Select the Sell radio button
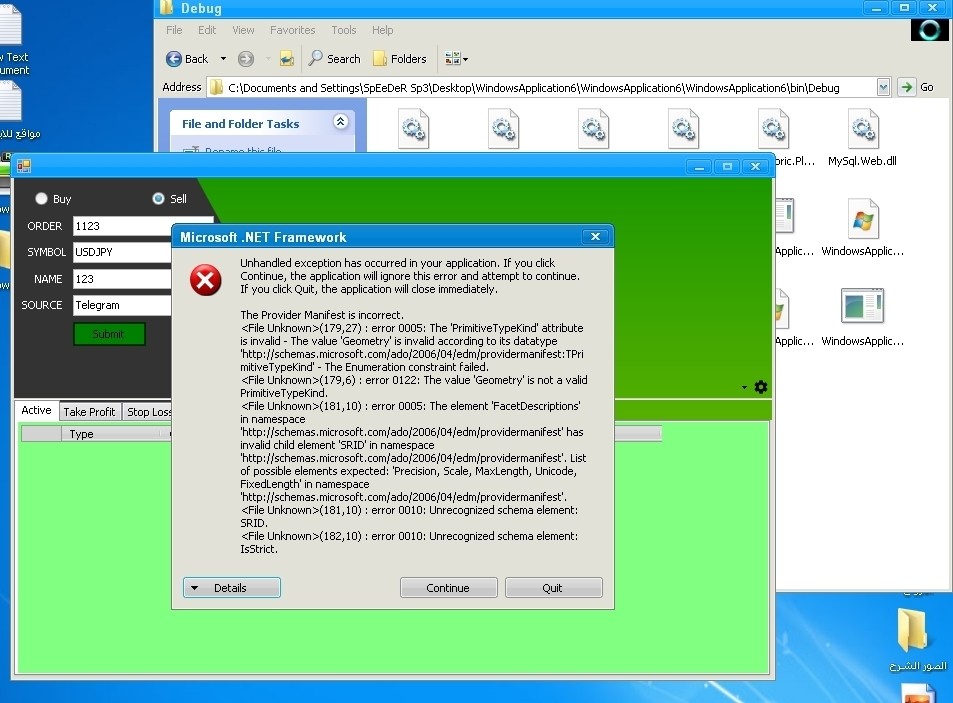 (158, 199)
